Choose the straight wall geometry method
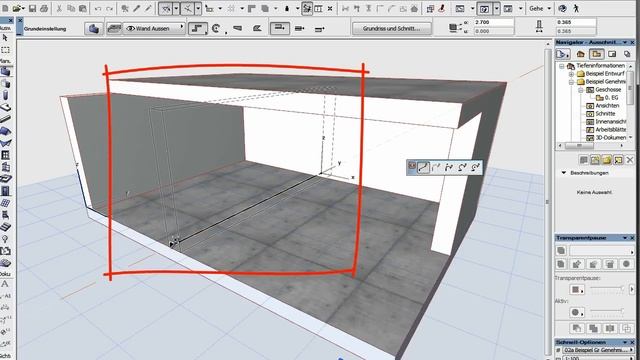Screen dimensions: 640x360 [198, 29]
